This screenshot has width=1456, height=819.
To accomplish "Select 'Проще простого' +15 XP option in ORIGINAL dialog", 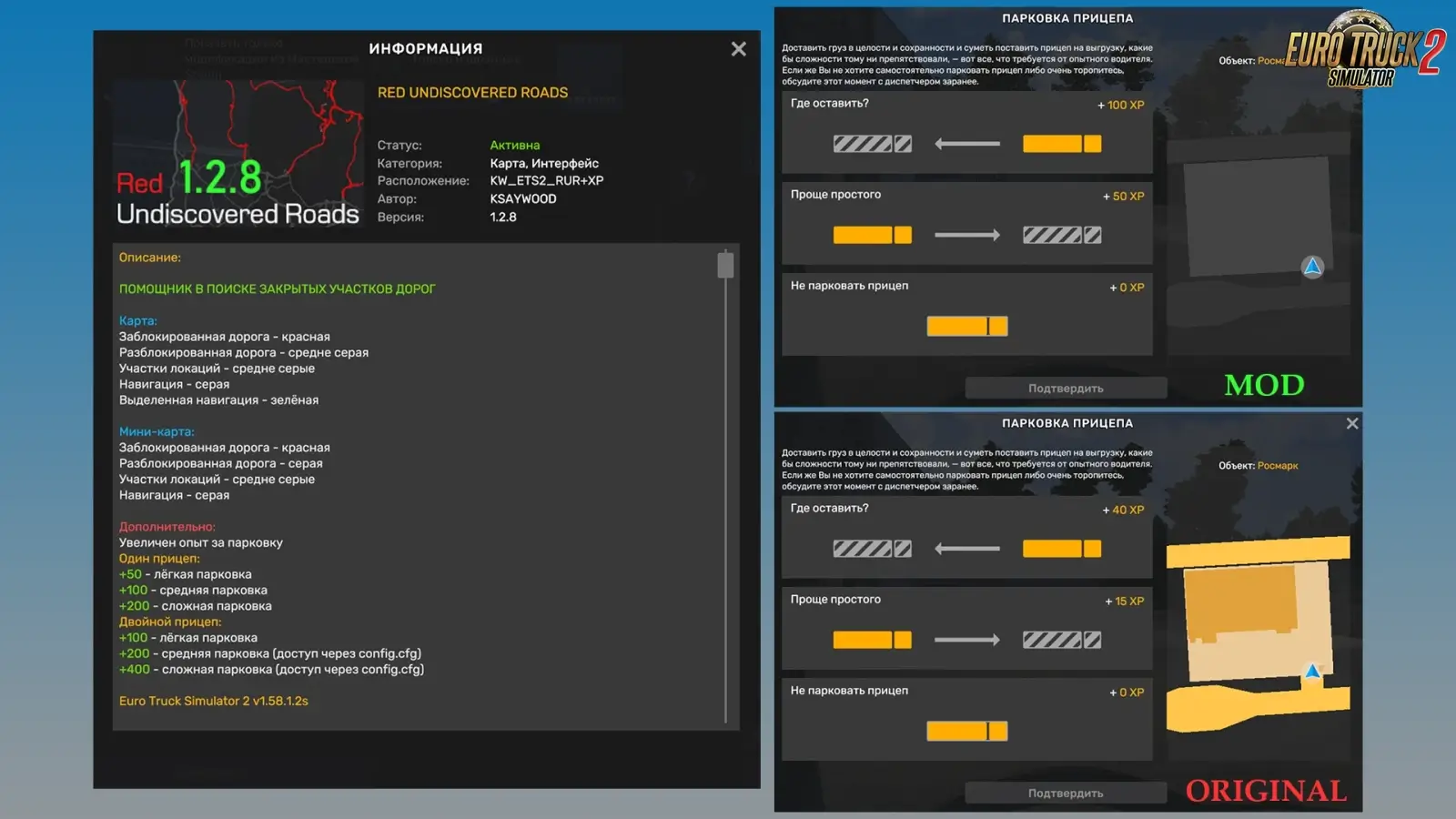I will pos(967,628).
